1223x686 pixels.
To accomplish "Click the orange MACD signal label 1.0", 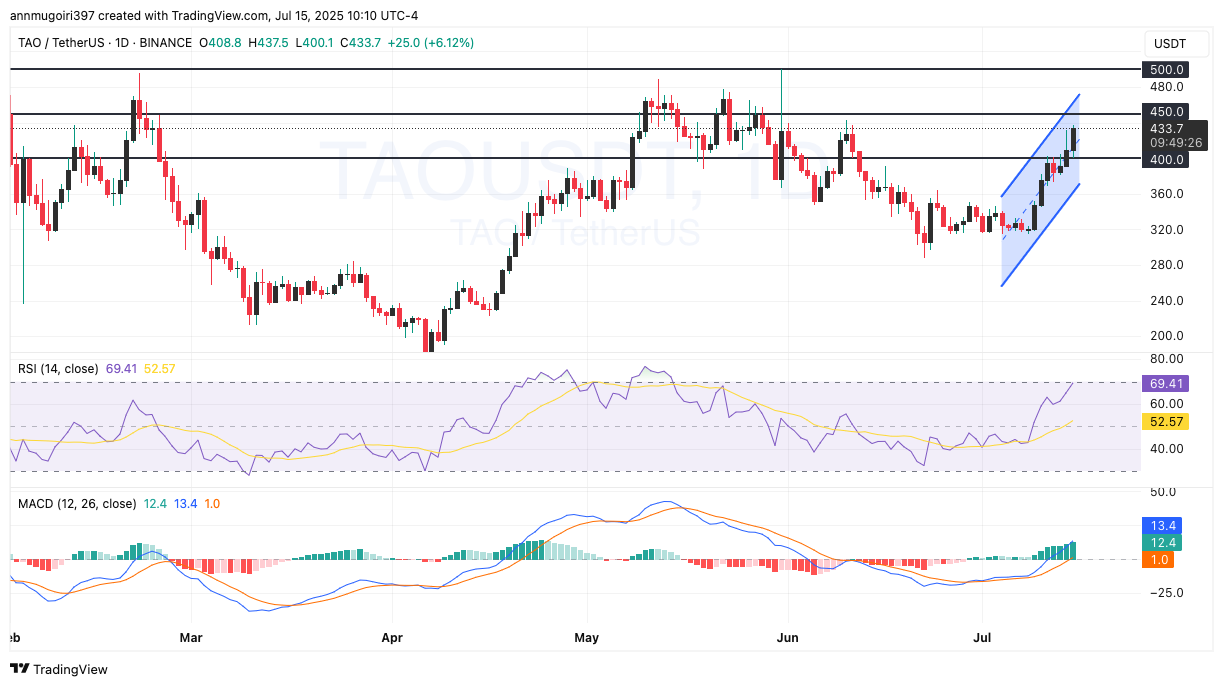I will (1158, 559).
